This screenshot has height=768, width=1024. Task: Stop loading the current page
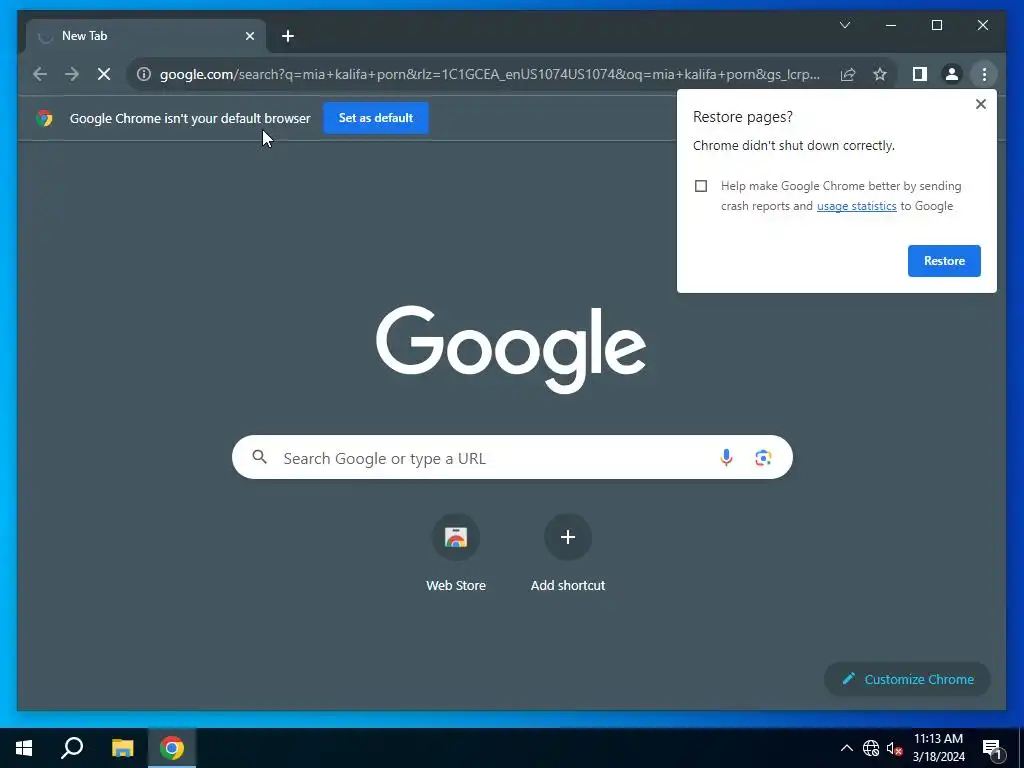tap(104, 74)
